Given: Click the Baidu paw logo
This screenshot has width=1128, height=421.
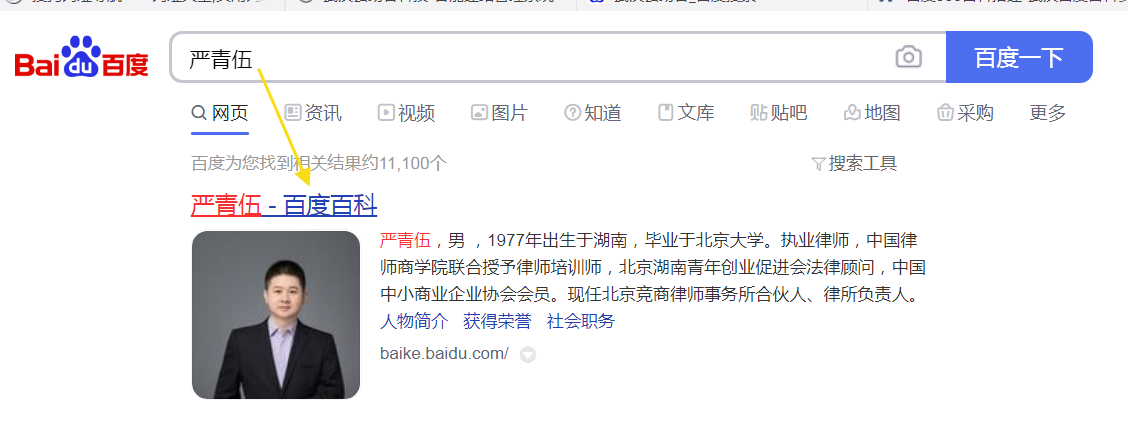Looking at the screenshot, I should (81, 57).
